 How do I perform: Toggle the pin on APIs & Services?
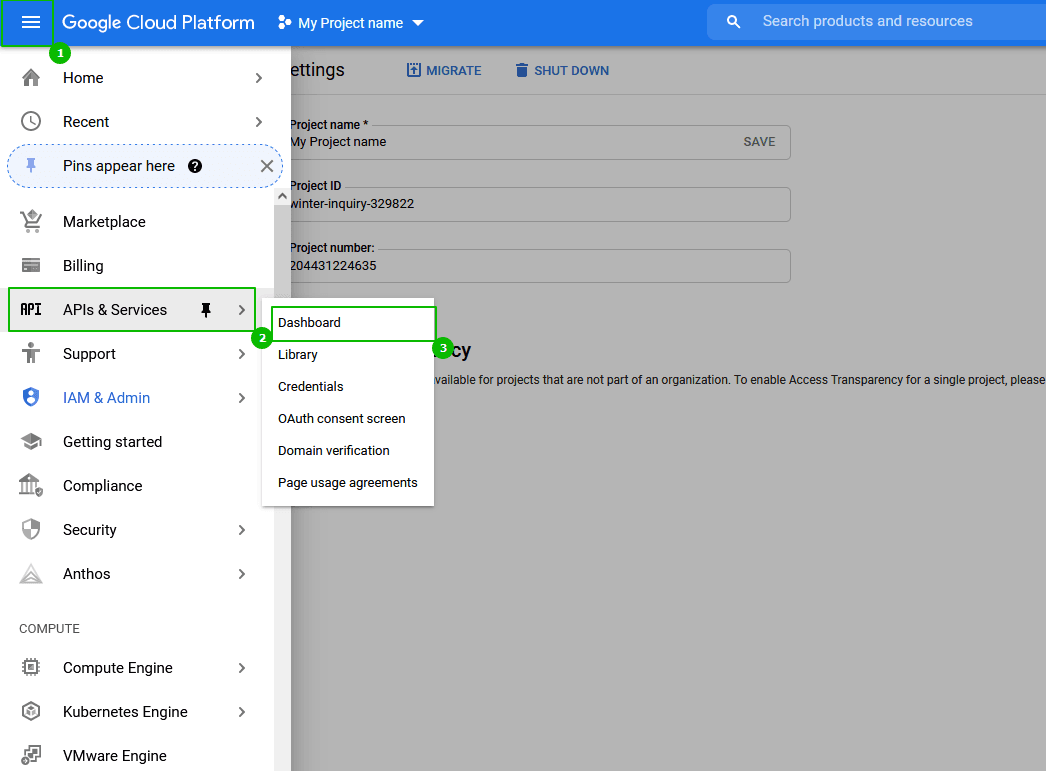[206, 310]
